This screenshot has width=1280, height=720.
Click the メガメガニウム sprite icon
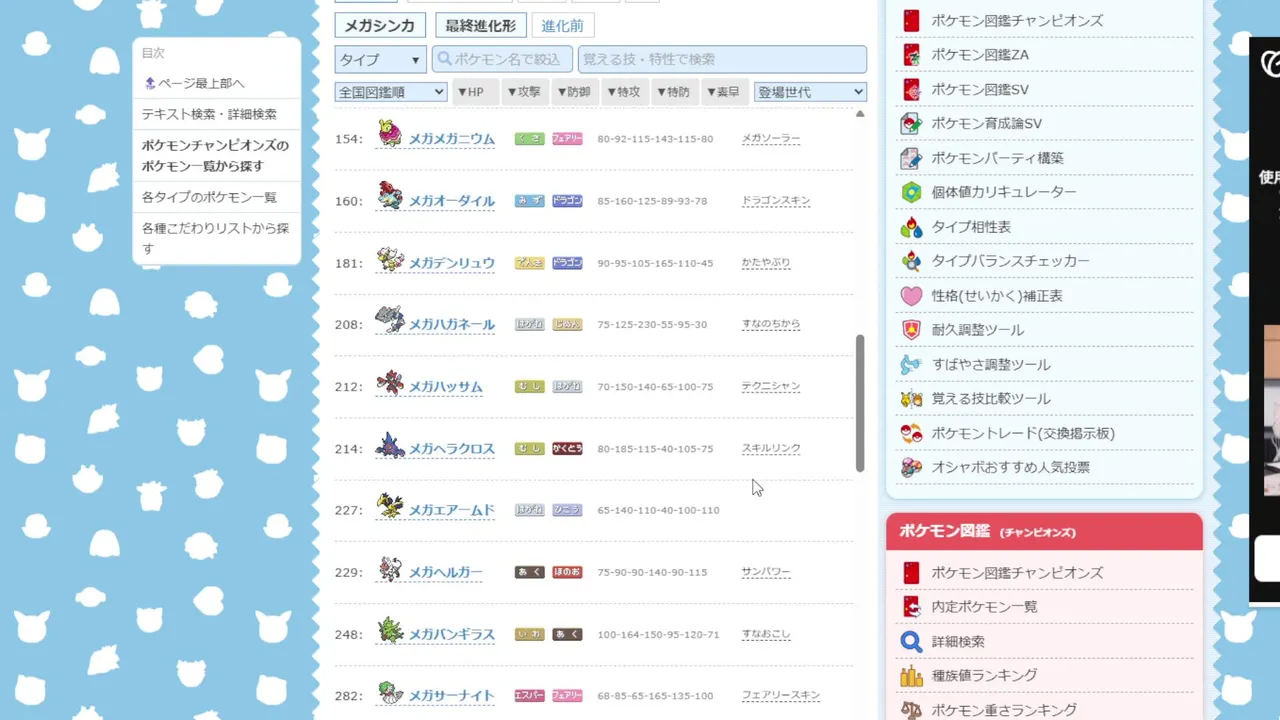click(390, 134)
